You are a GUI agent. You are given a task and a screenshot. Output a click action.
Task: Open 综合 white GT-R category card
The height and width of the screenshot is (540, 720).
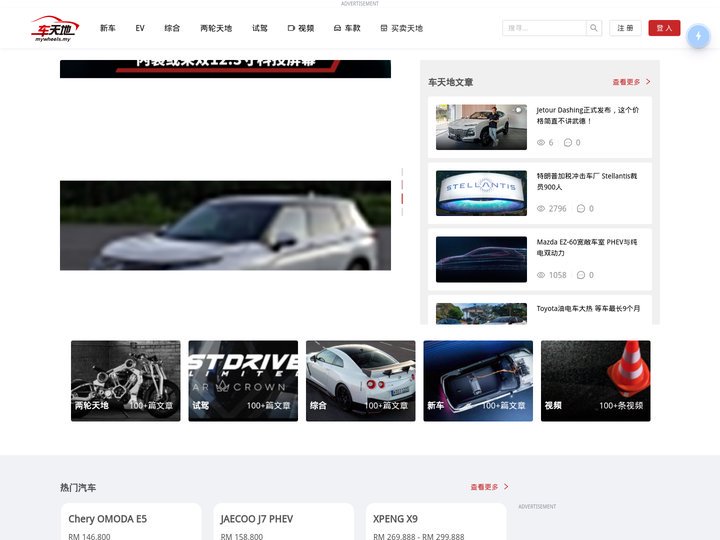tap(361, 381)
